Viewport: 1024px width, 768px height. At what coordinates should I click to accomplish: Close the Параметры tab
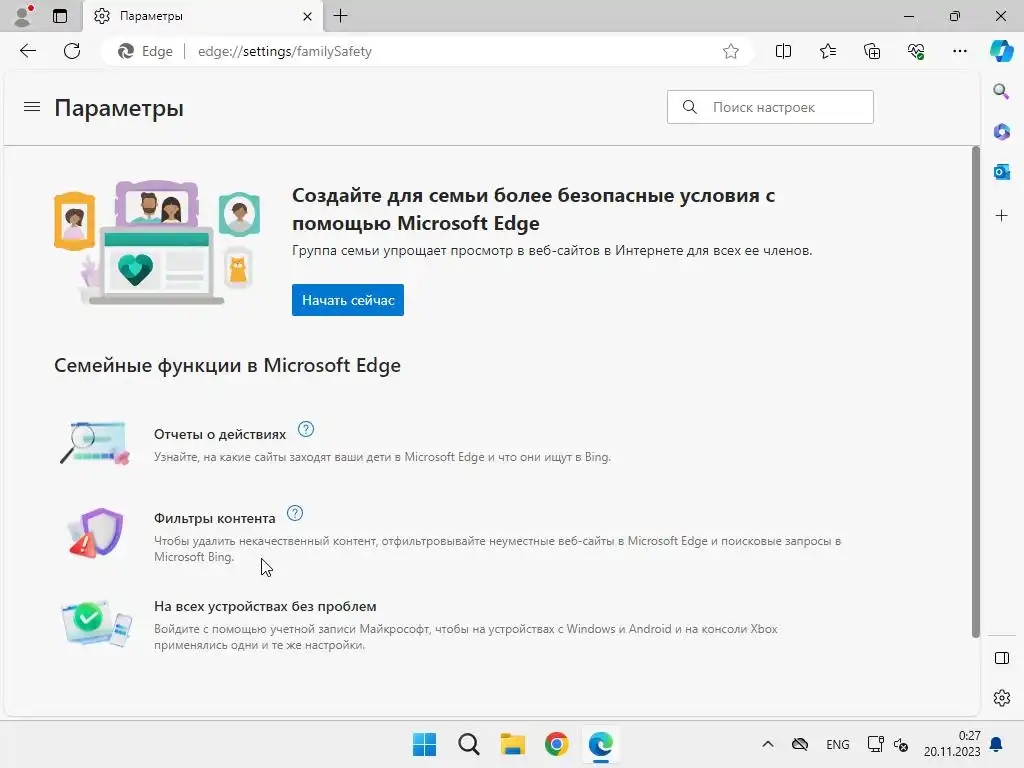[307, 16]
